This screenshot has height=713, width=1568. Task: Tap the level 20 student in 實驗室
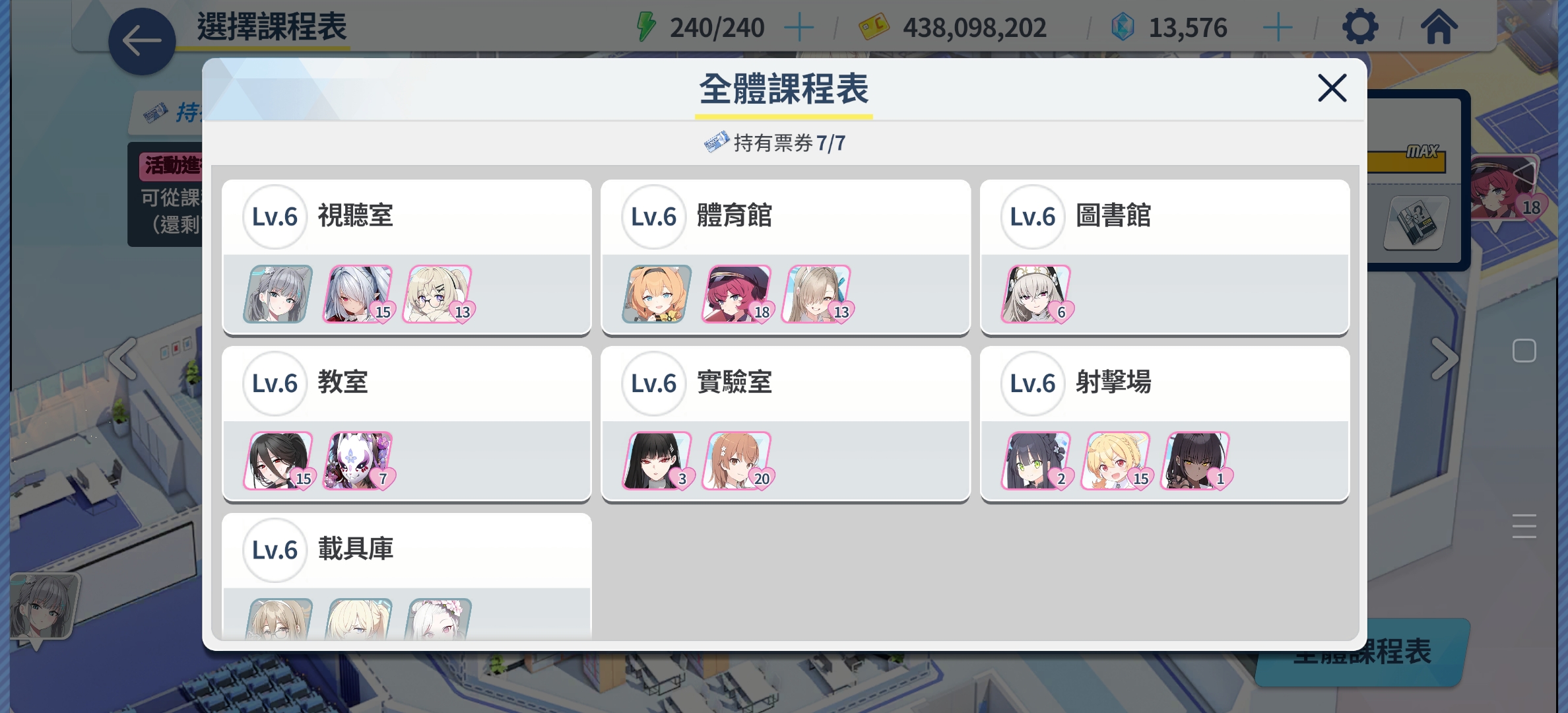pos(738,461)
